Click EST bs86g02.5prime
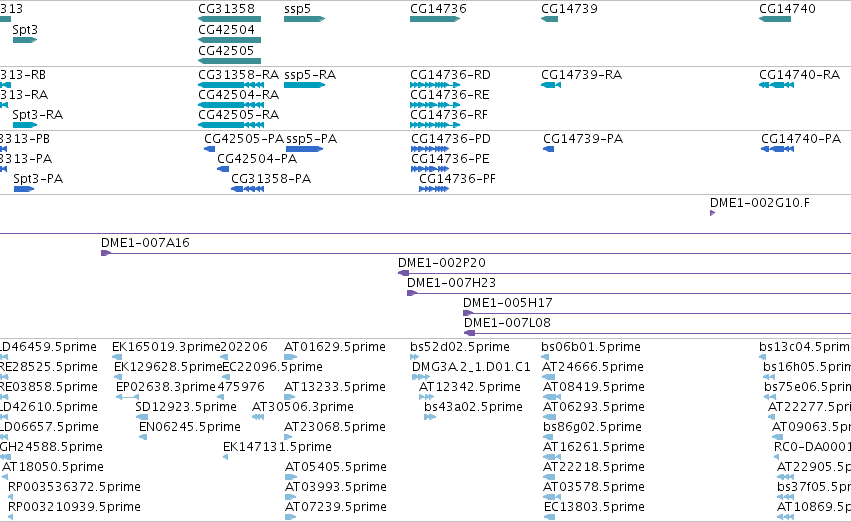 [592, 428]
